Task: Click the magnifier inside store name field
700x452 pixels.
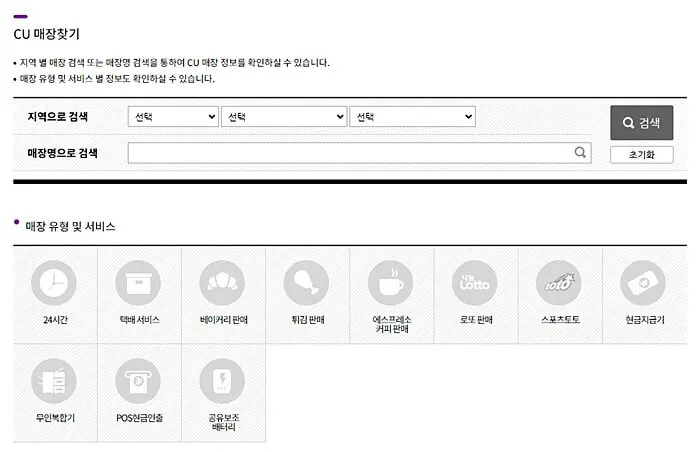Action: click(580, 153)
